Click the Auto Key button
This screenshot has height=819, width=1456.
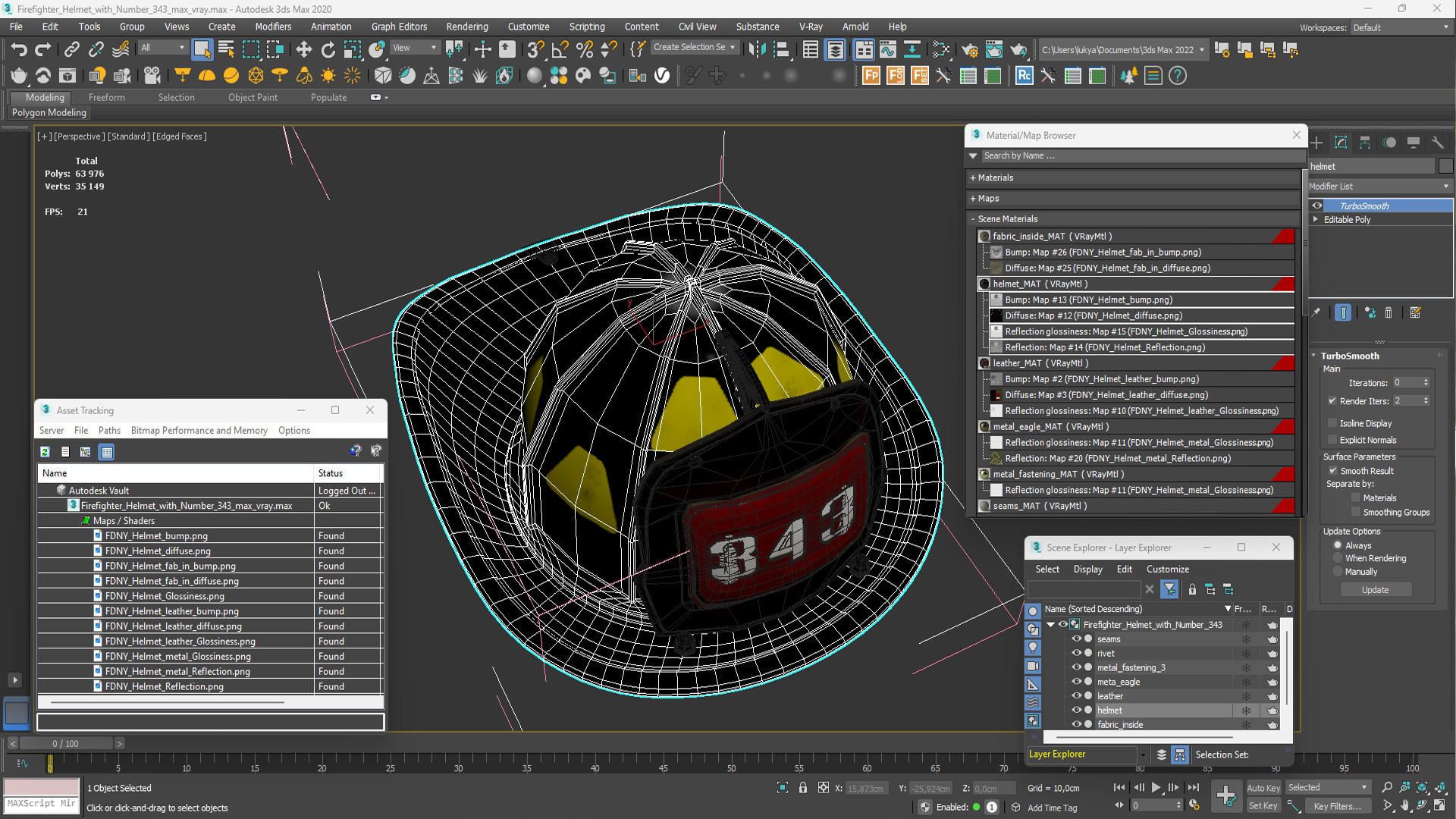click(1263, 788)
